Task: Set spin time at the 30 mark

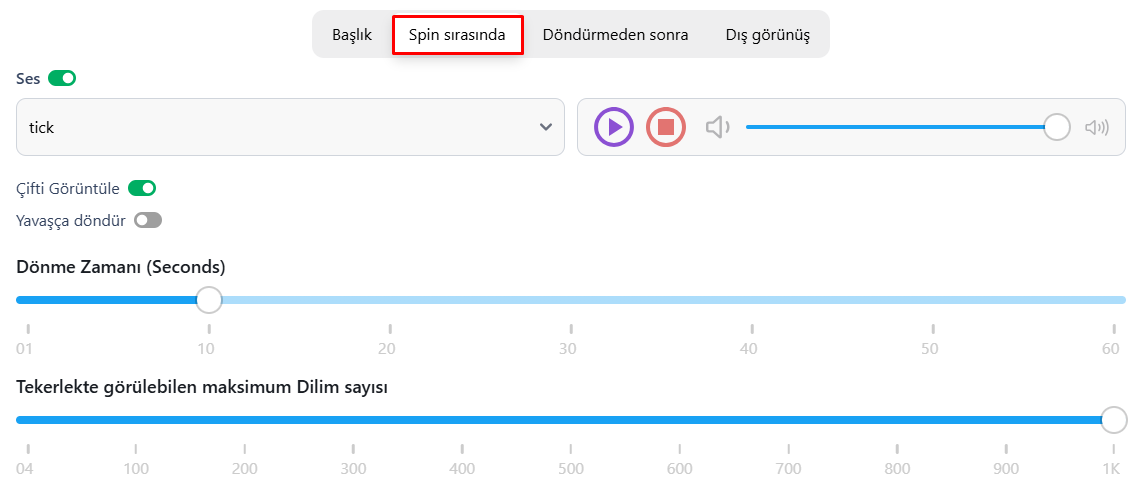Action: pyautogui.click(x=571, y=300)
